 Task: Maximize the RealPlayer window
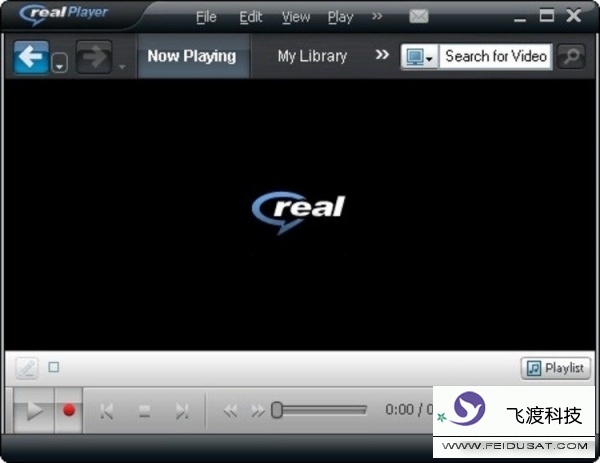point(546,15)
